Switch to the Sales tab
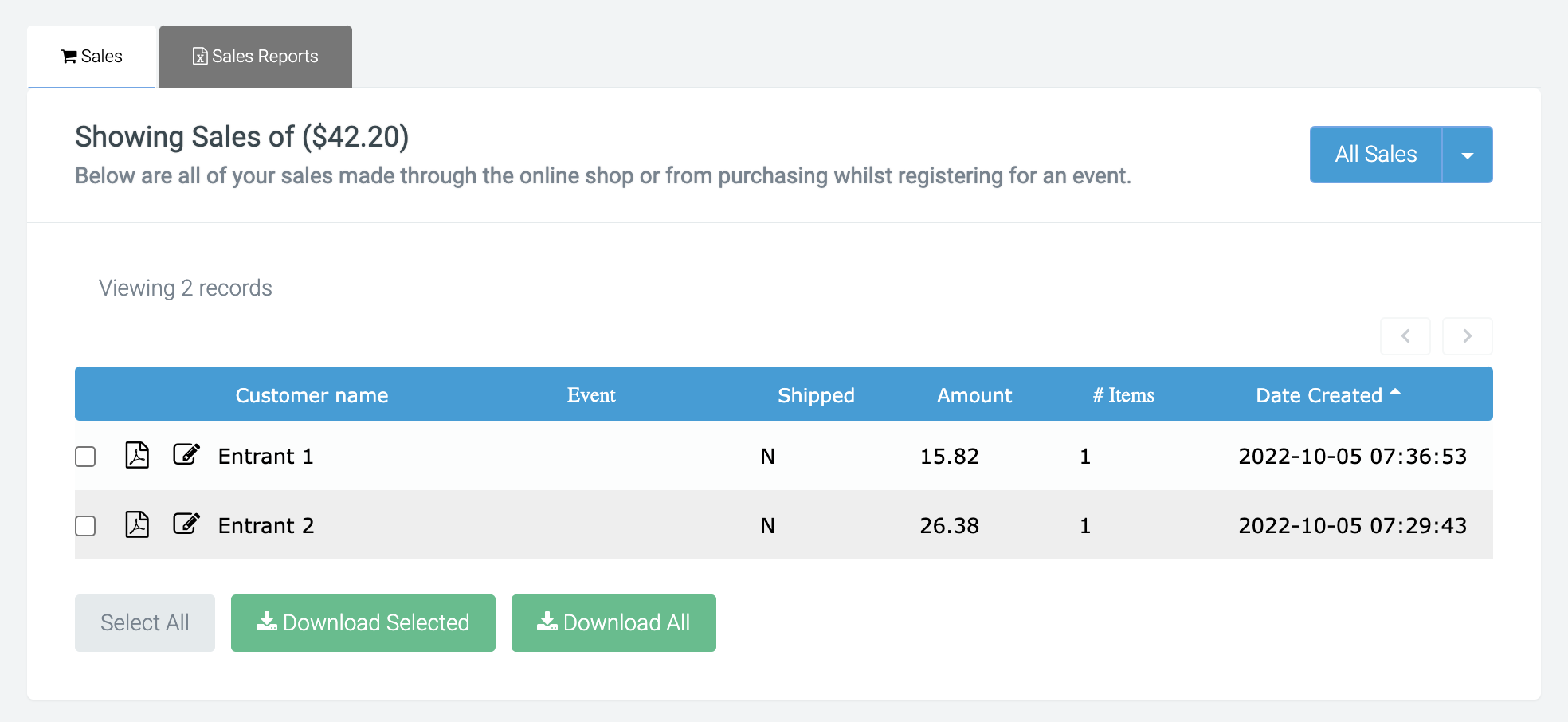 (x=92, y=57)
